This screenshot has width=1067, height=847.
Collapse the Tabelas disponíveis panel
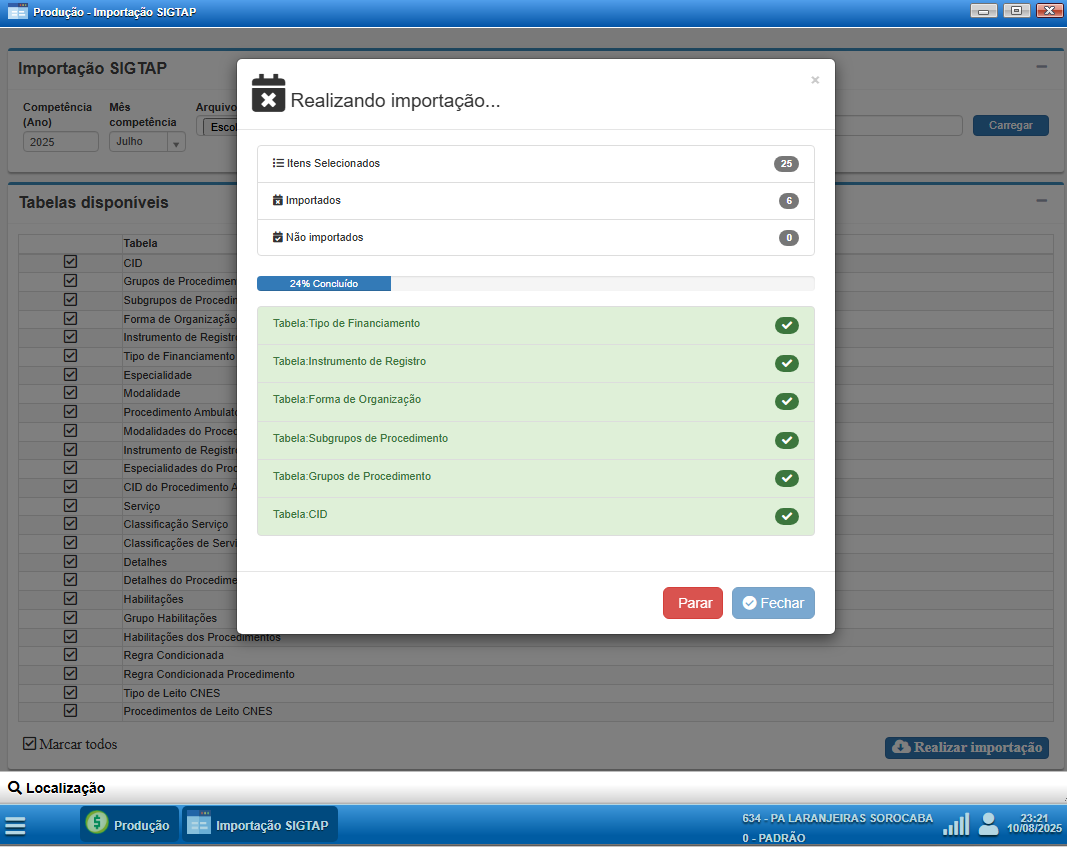click(x=1041, y=201)
